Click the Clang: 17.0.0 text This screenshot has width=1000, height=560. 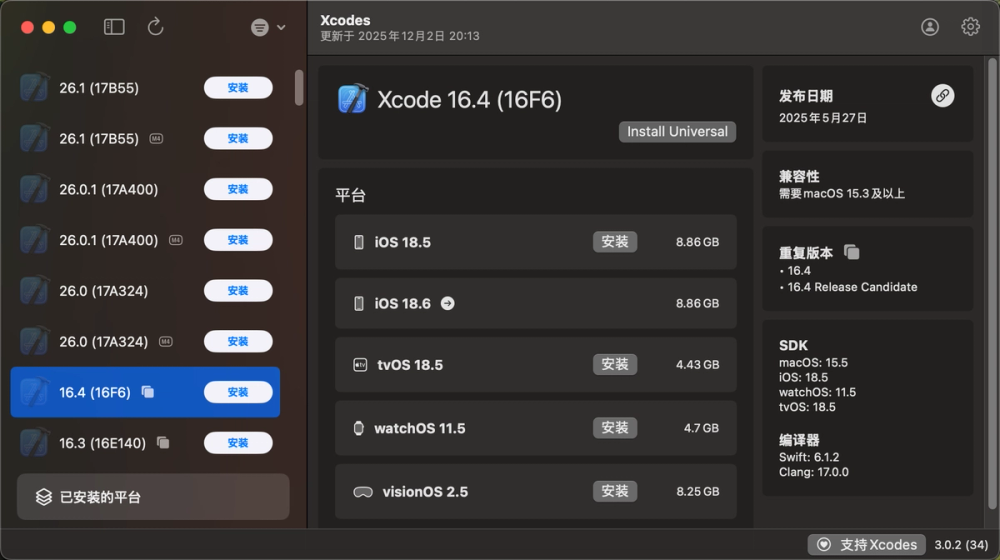click(814, 472)
